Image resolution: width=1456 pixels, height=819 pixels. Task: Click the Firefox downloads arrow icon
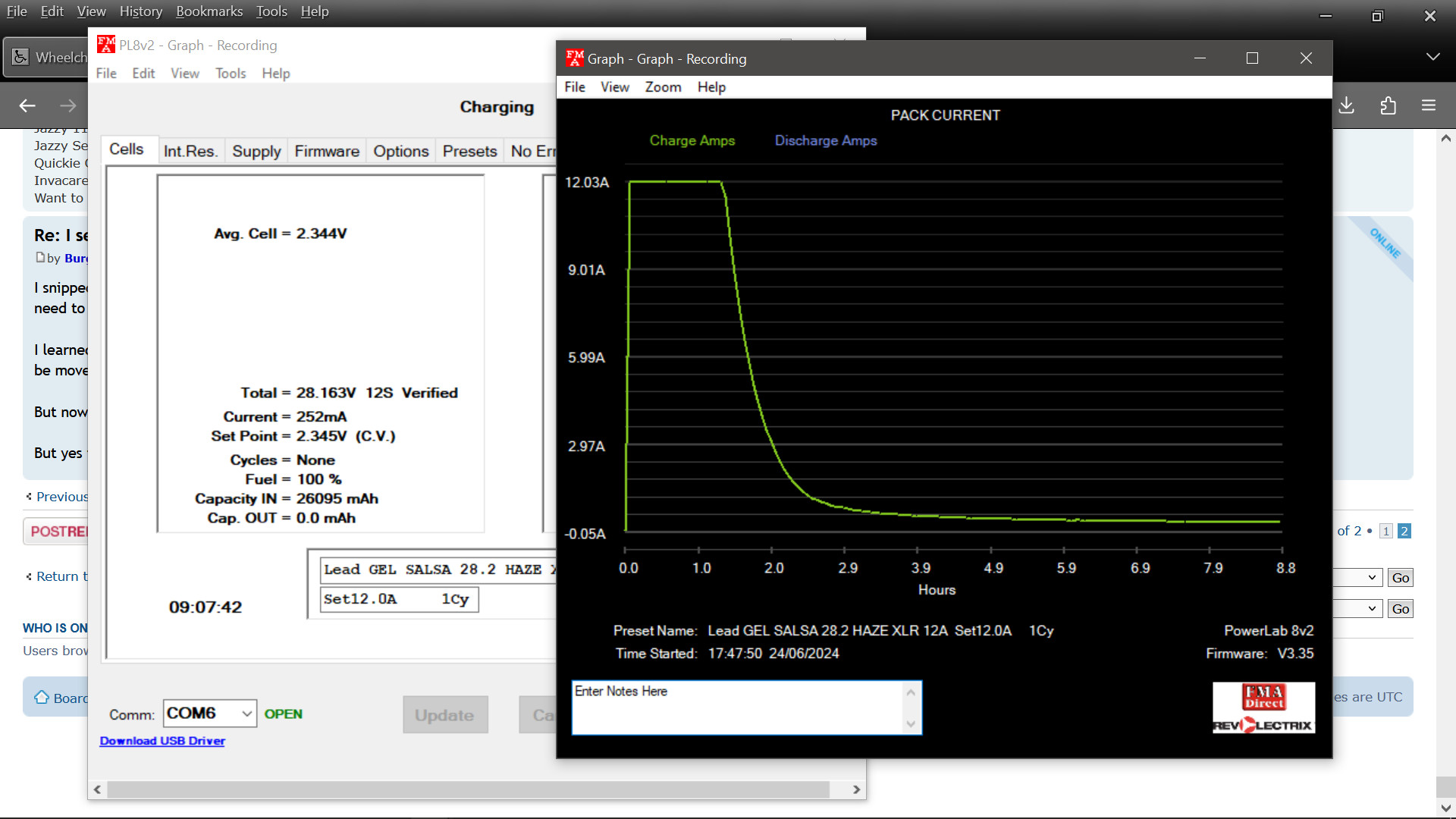click(1347, 105)
